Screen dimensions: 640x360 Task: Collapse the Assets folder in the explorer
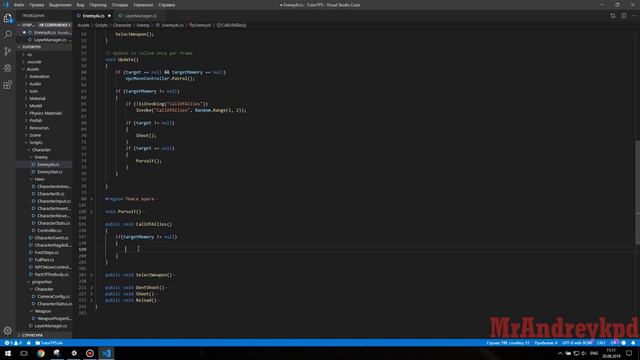click(33, 69)
